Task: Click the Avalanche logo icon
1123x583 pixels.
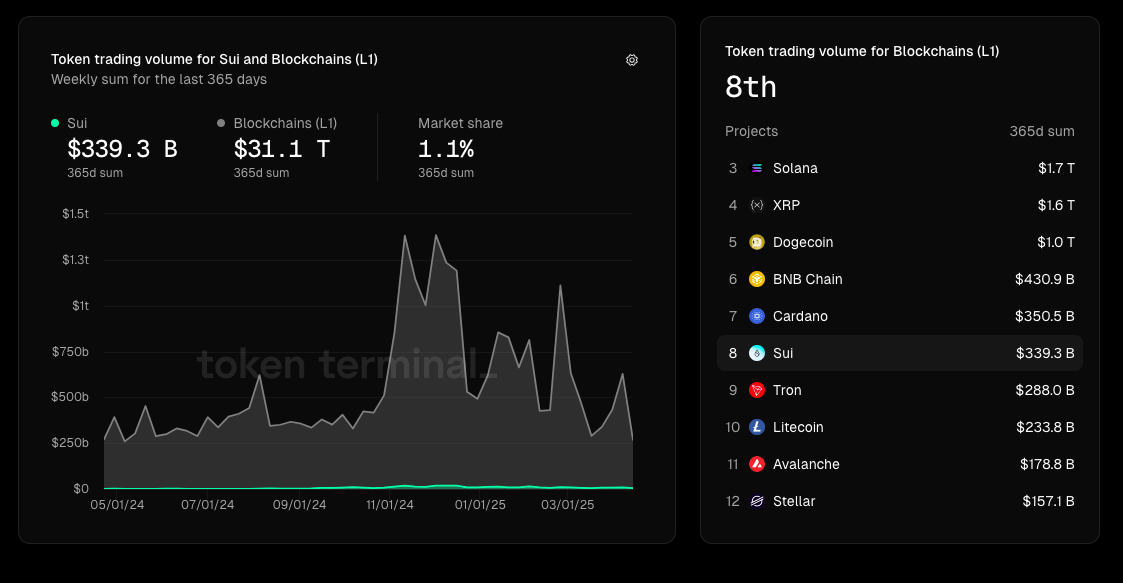Action: (x=757, y=464)
